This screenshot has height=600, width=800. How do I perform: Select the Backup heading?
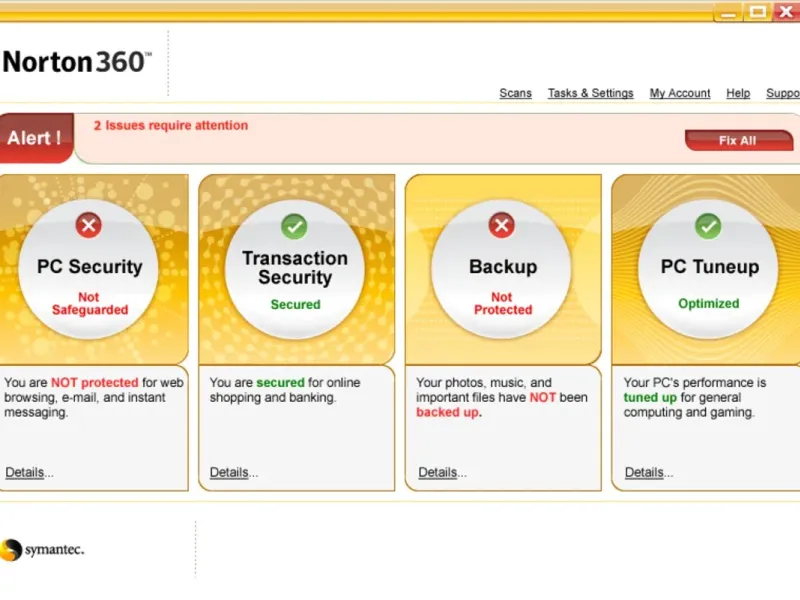point(503,266)
